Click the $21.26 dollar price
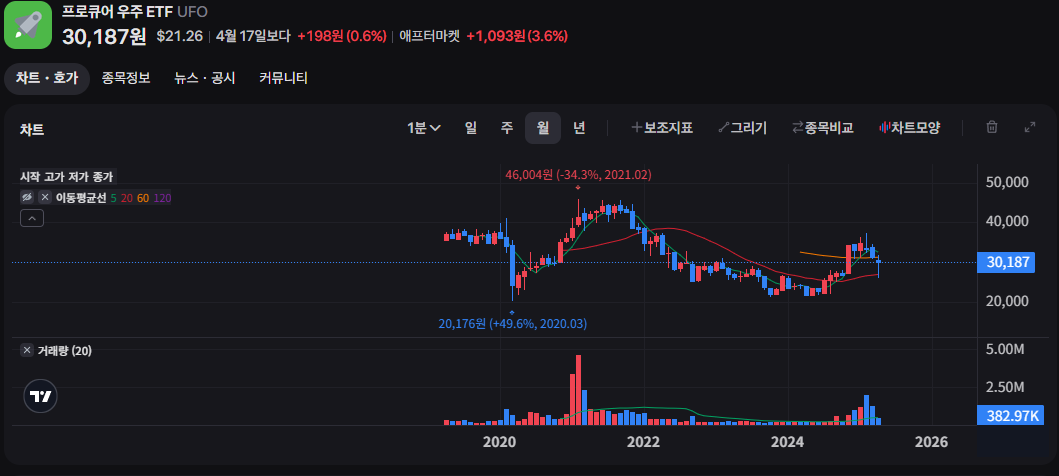The width and height of the screenshot is (1059, 476). point(180,36)
